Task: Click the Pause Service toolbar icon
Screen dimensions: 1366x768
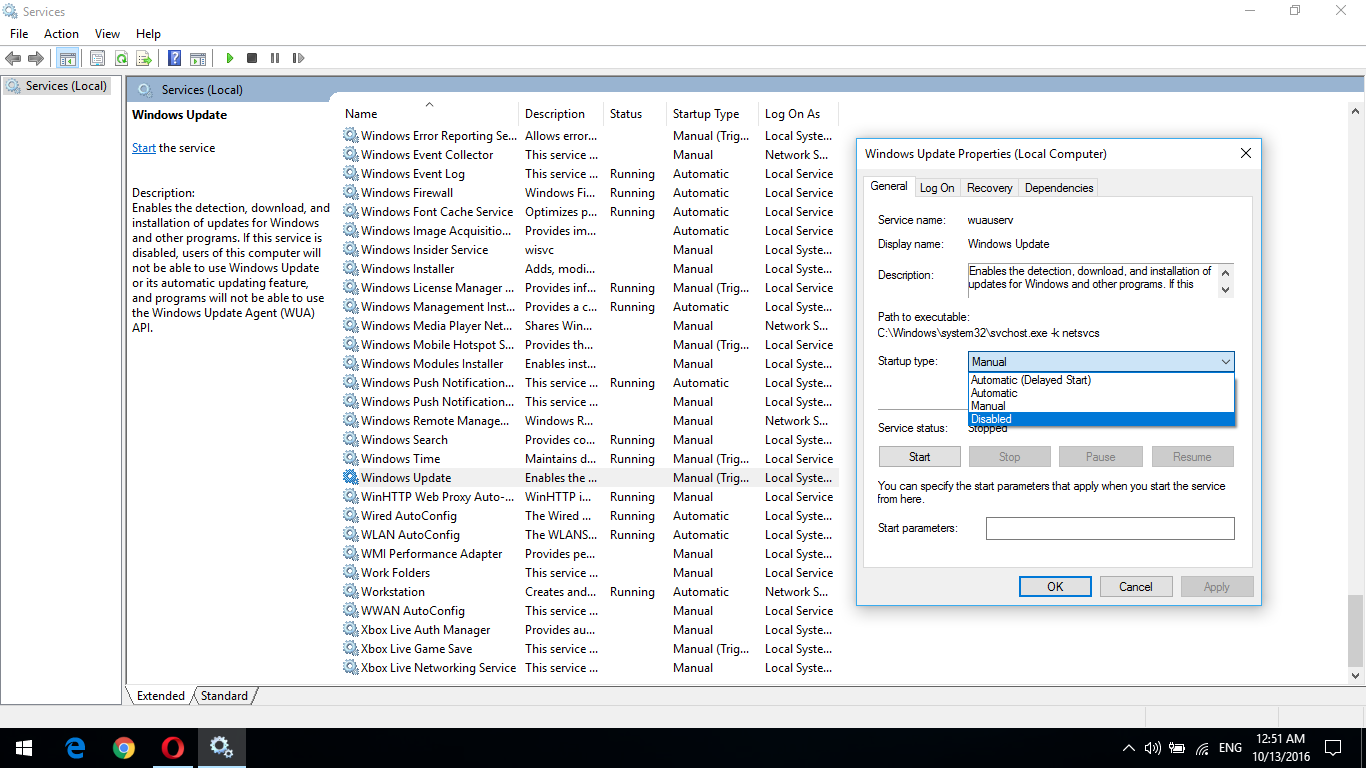Action: click(275, 59)
